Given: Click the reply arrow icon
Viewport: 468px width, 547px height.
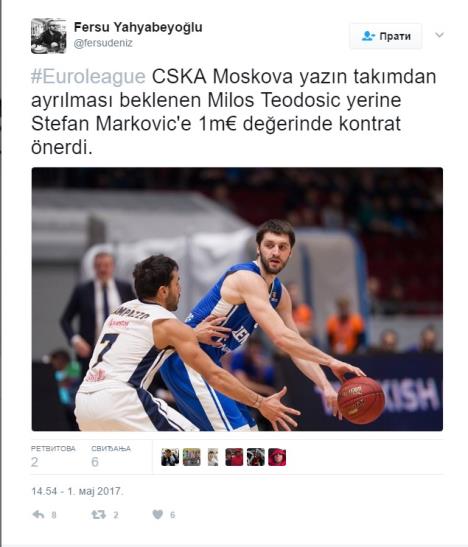Looking at the screenshot, I should click(x=38, y=515).
